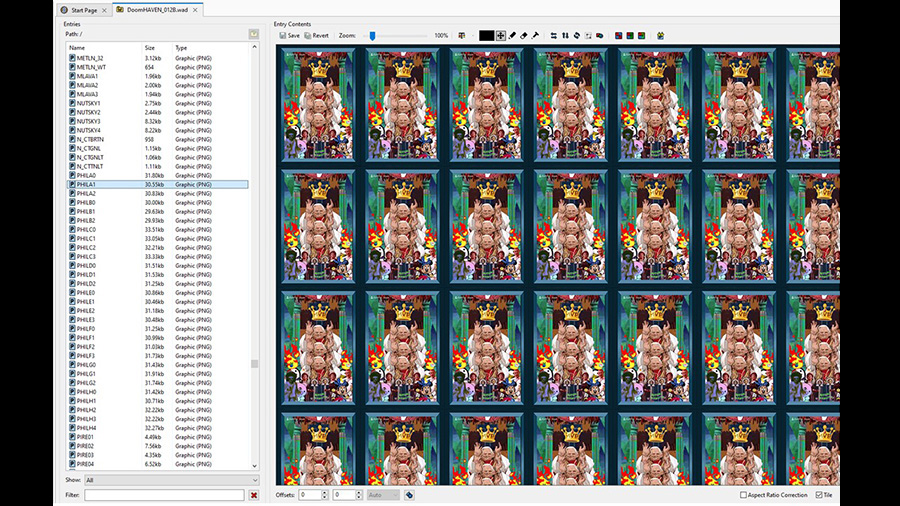Switch to the Start Page tab
The image size is (900, 506).
(x=84, y=10)
